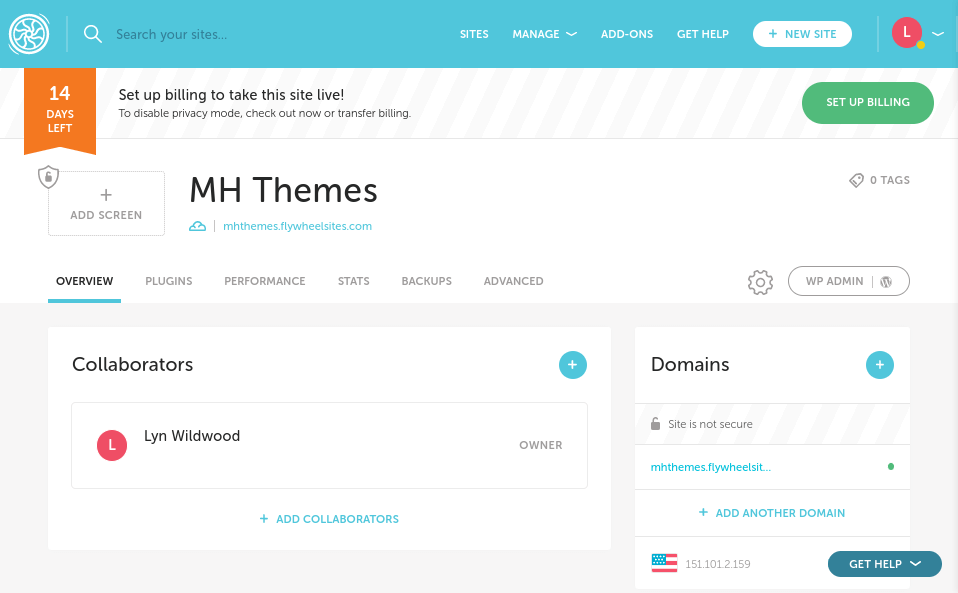The height and width of the screenshot is (593, 958).
Task: Click the SET UP BILLING button
Action: pos(868,103)
